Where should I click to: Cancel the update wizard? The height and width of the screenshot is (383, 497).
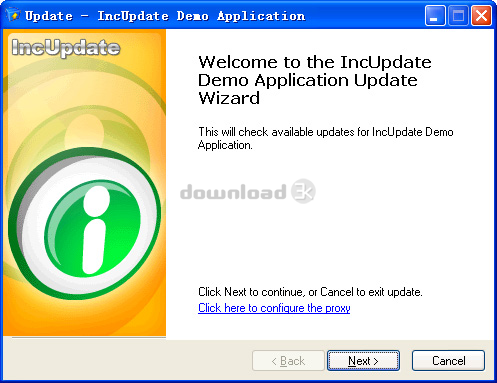[448, 360]
